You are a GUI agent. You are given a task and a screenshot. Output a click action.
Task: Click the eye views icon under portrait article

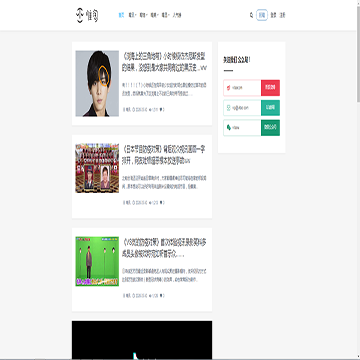[150, 109]
